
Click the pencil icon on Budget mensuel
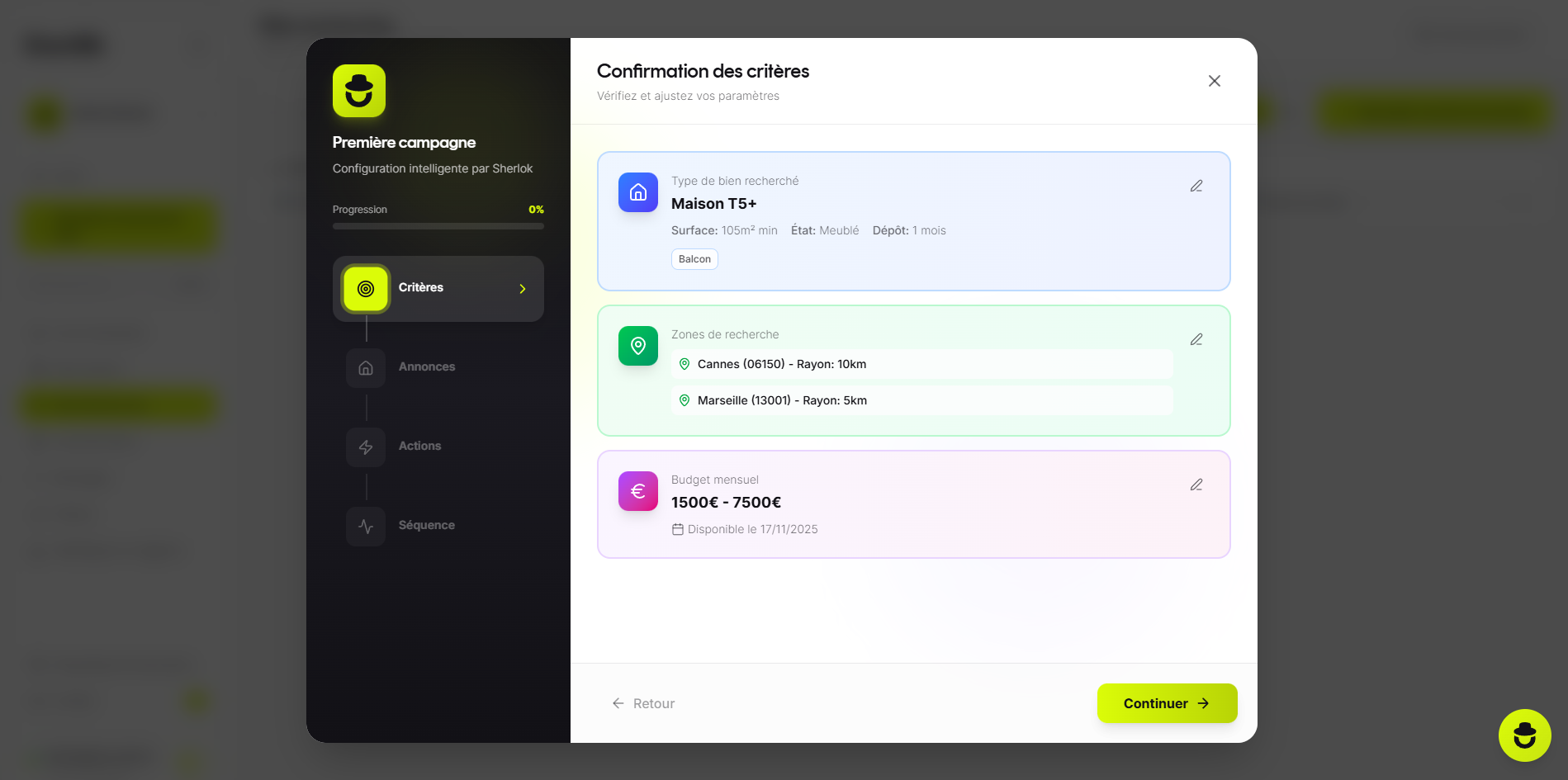[1196, 485]
